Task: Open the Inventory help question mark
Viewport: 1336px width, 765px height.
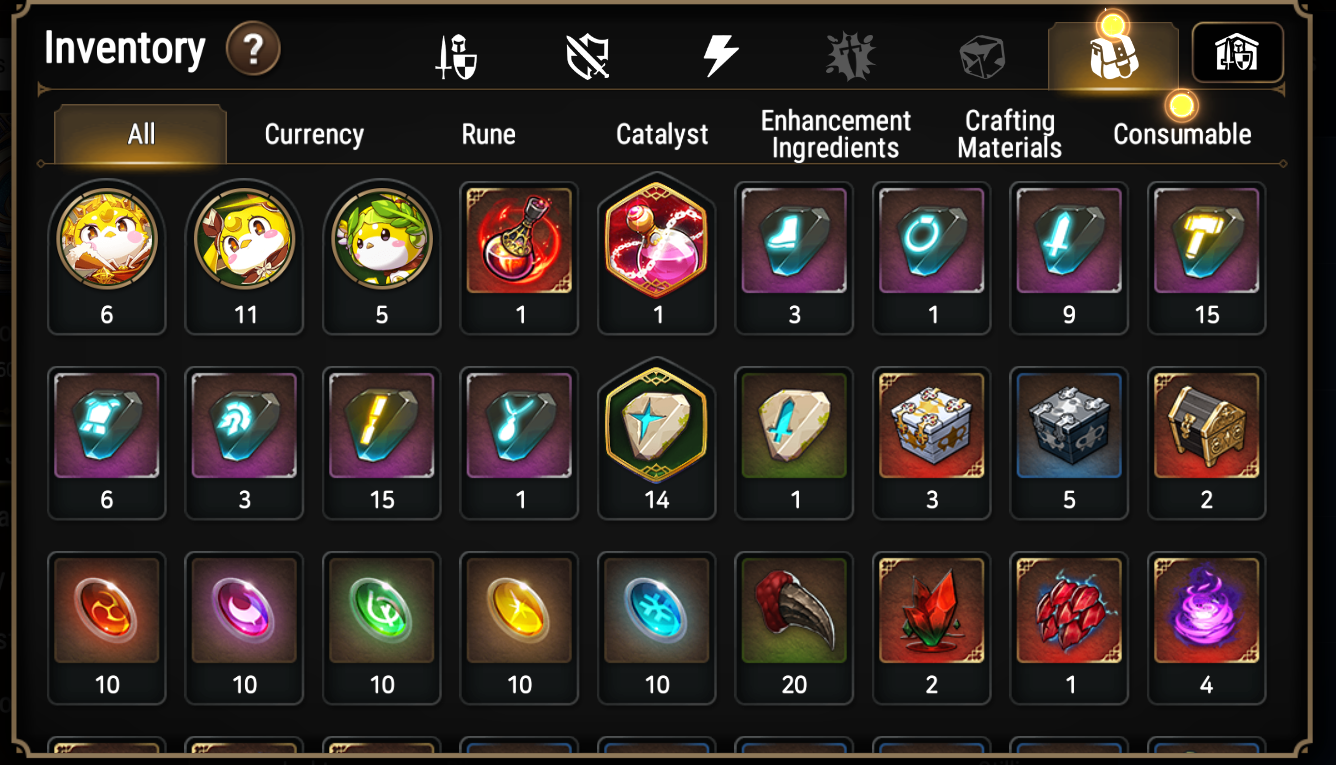Action: point(253,48)
